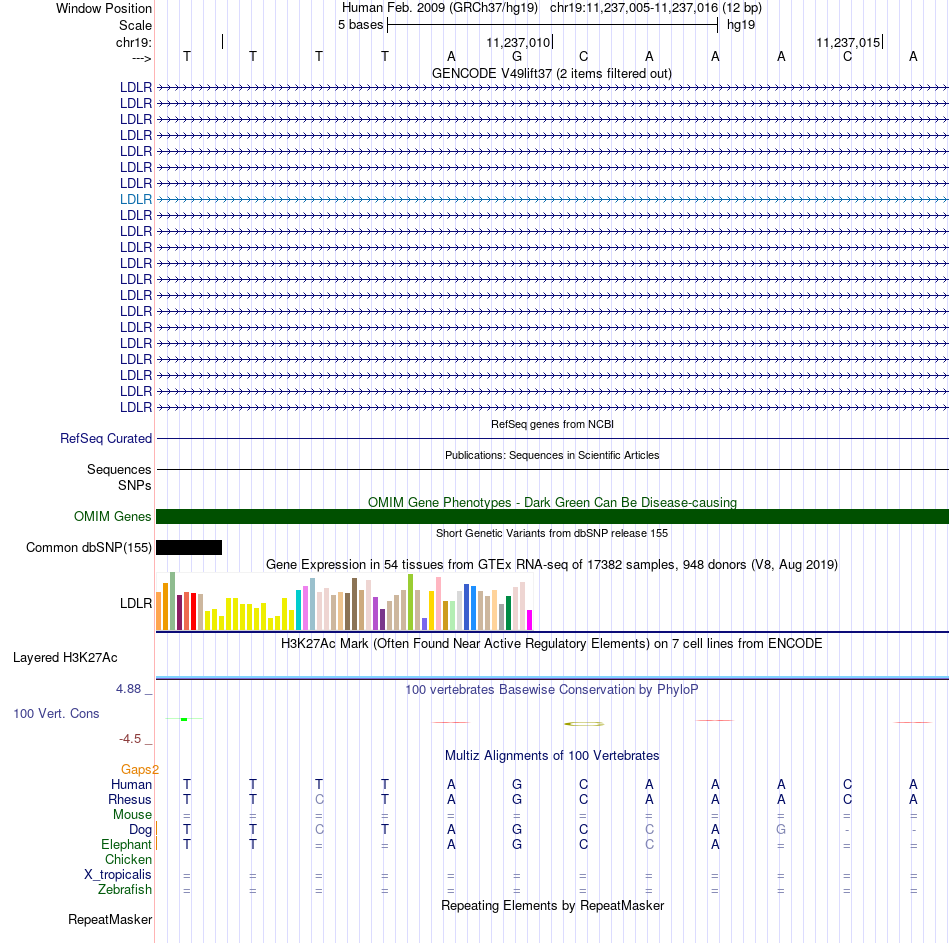950x943 pixels.
Task: Open OMIM Gene Phenotypes track title
Action: tap(552, 502)
